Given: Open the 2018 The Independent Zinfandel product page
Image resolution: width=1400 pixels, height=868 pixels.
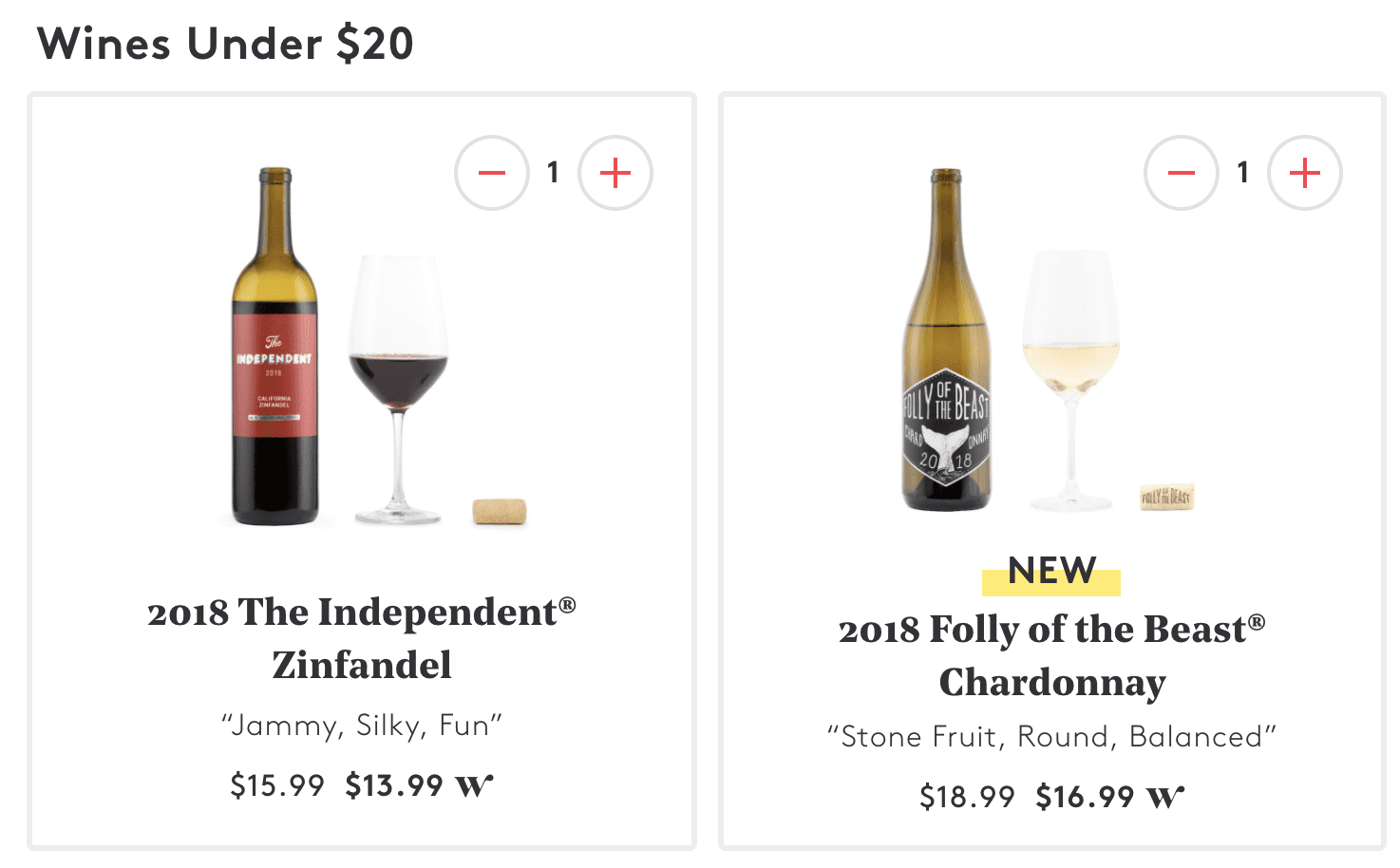Looking at the screenshot, I should pos(362,638).
